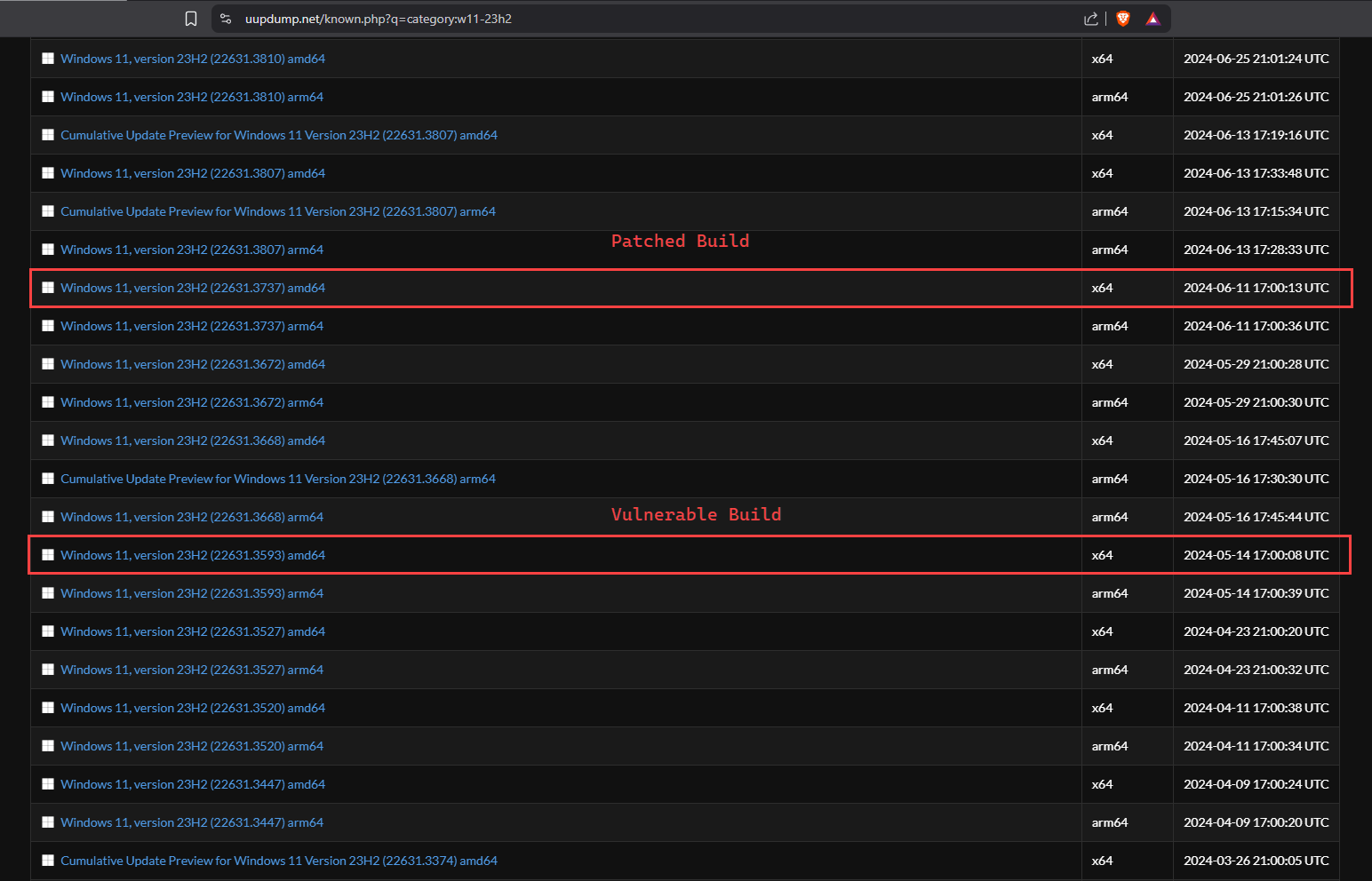Open Windows 11 23H2 (22631.3447) arm64 link
This screenshot has height=881, width=1372.
[192, 822]
